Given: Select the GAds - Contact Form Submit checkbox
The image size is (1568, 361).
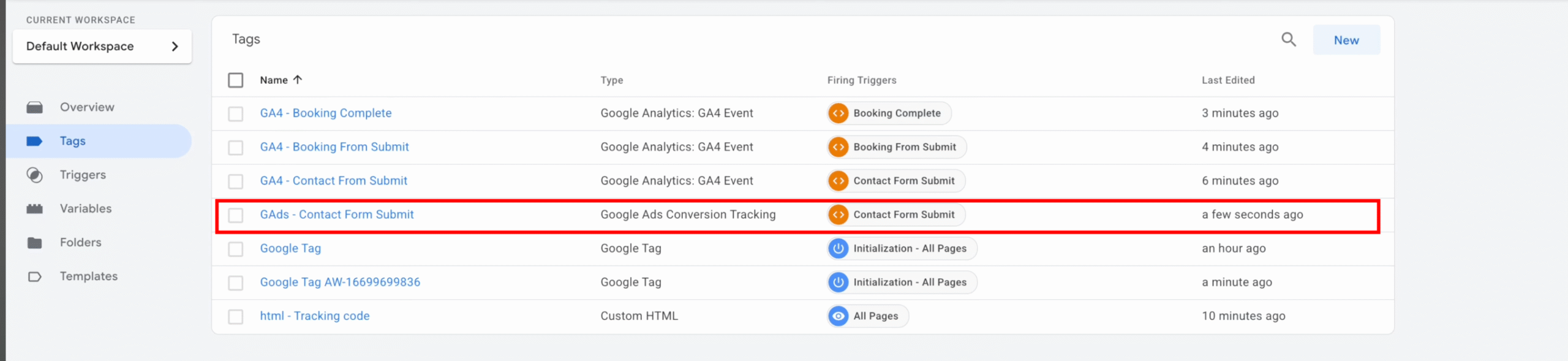Looking at the screenshot, I should 236,215.
